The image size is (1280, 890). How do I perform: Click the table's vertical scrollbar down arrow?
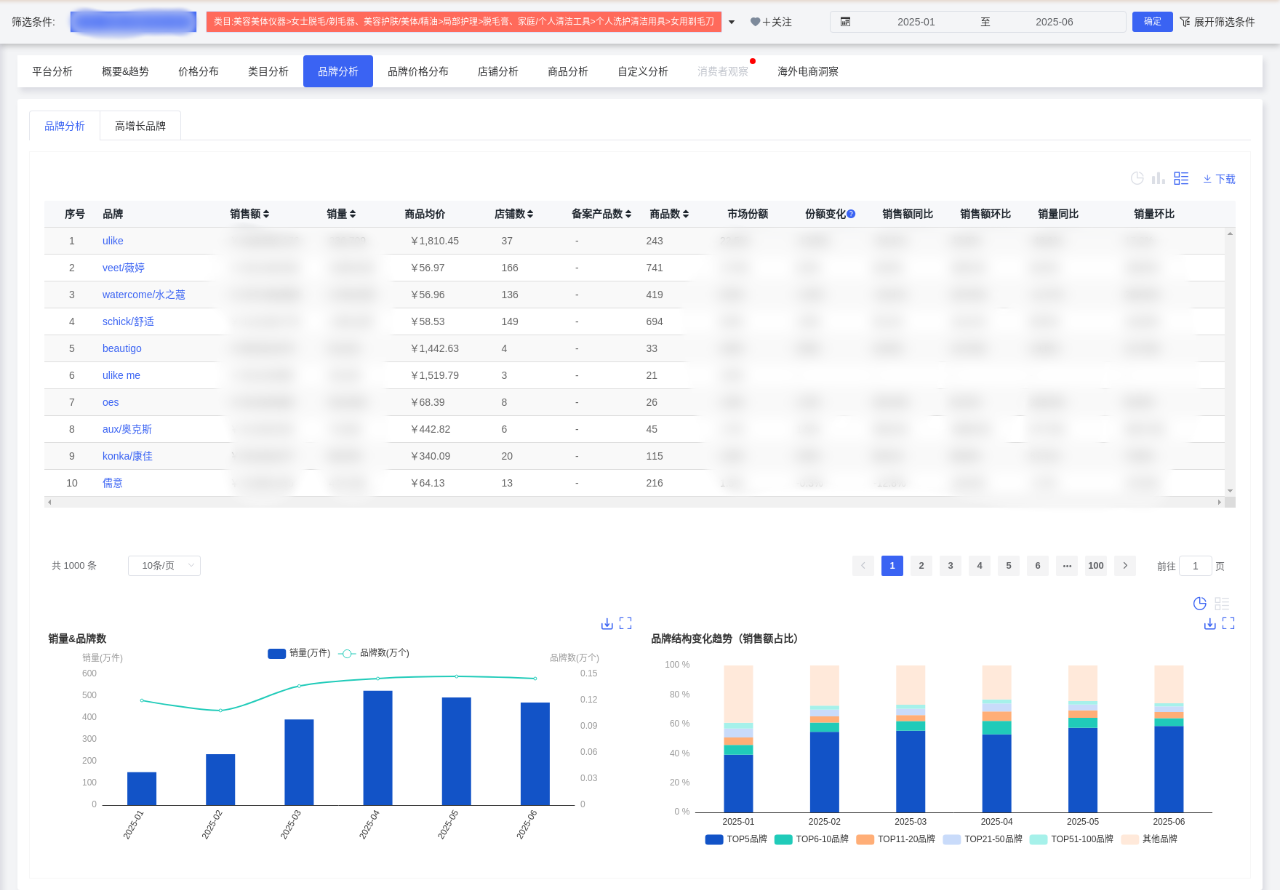(x=1230, y=491)
